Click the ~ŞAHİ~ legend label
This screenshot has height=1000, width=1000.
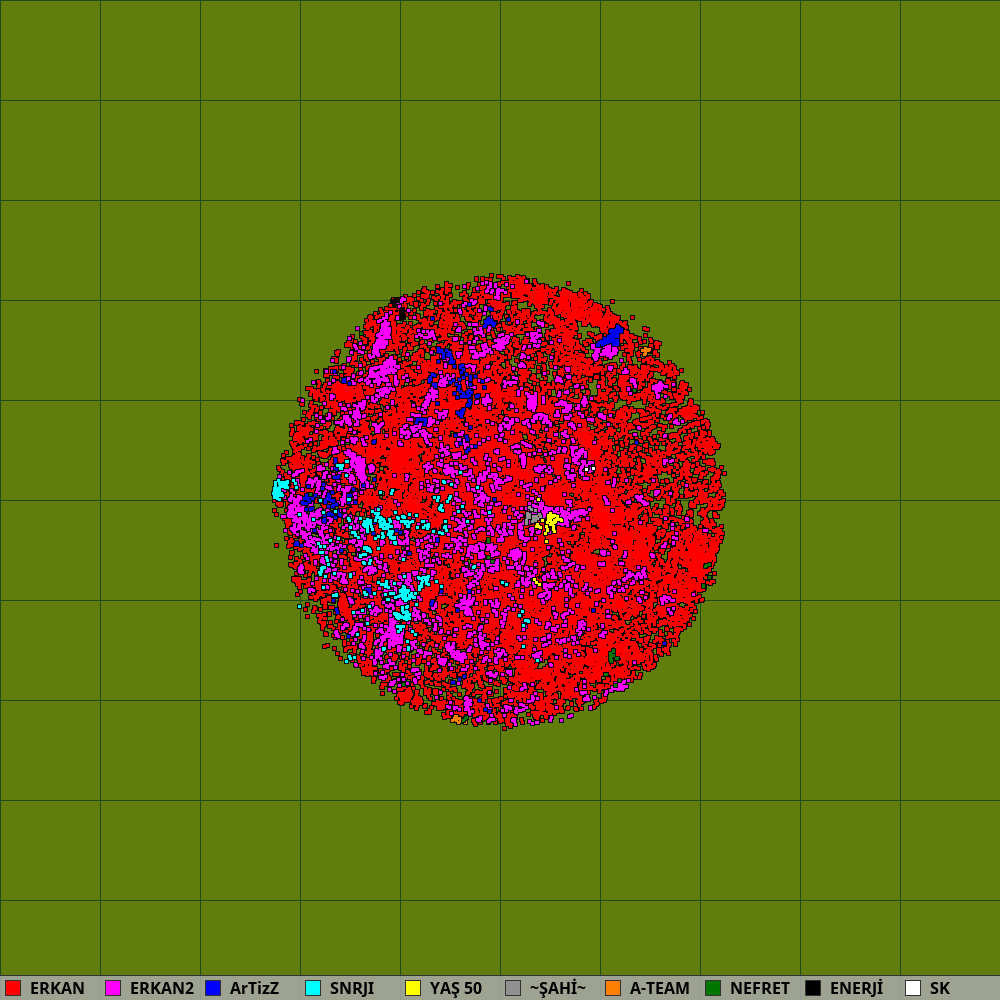[557, 988]
